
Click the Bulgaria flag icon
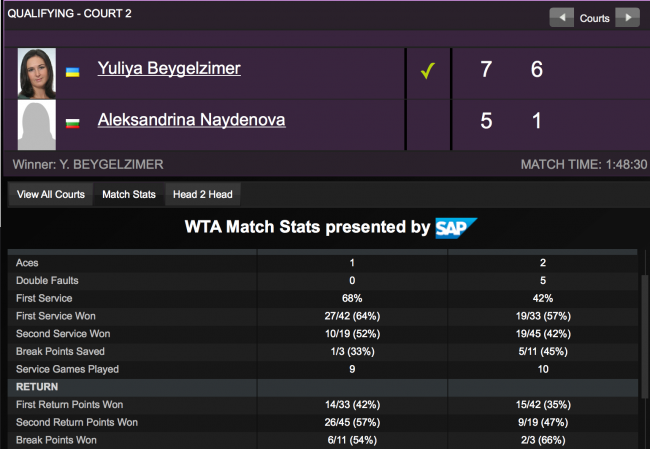click(72, 123)
